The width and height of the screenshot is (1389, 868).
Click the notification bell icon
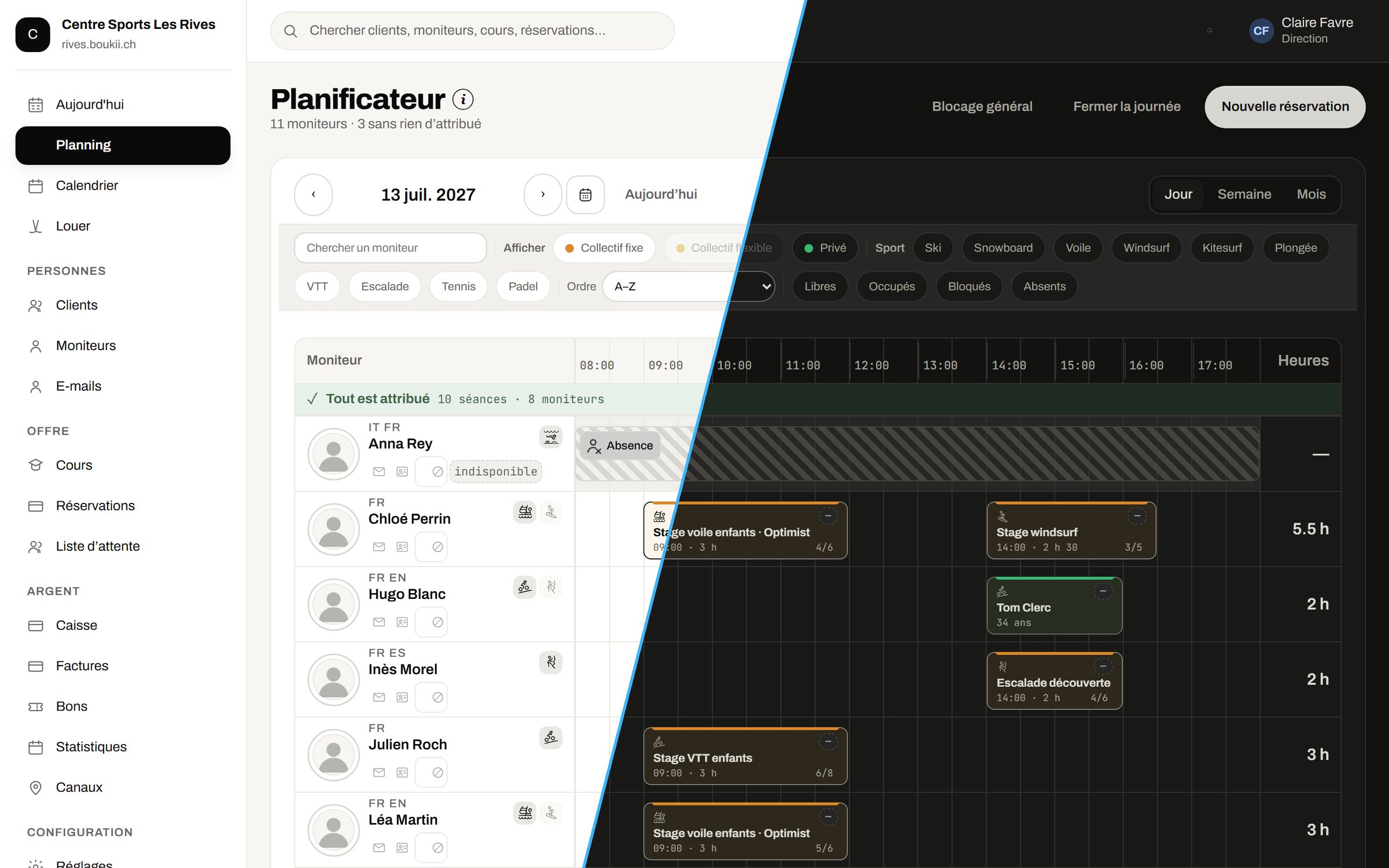pos(1209,31)
